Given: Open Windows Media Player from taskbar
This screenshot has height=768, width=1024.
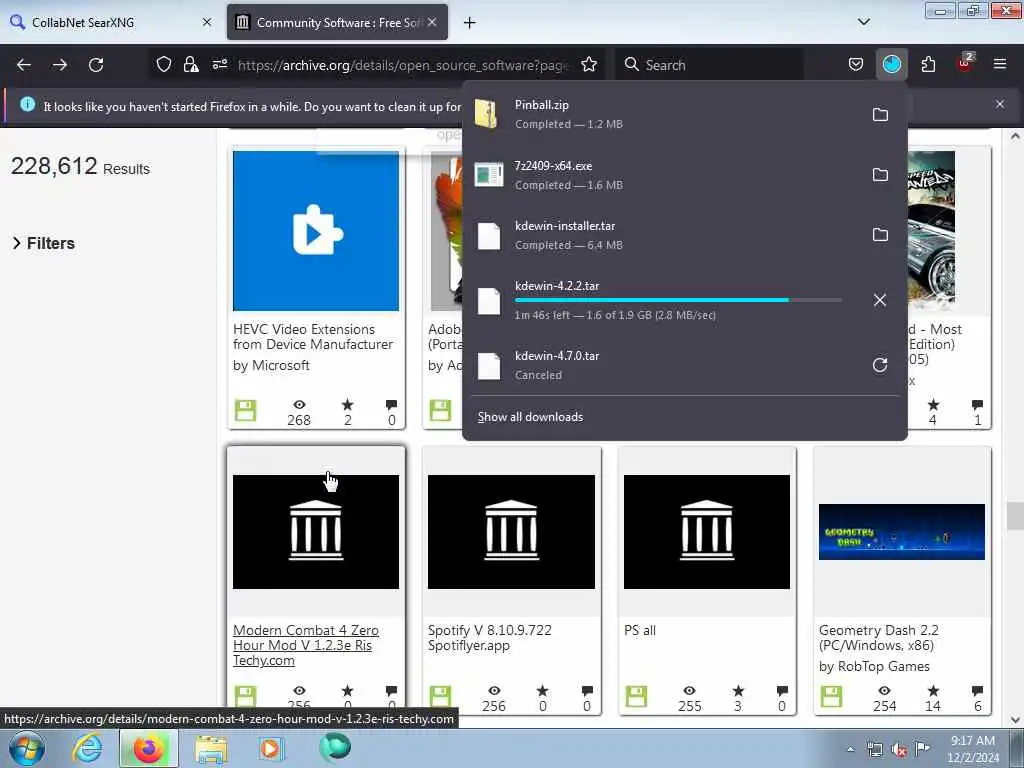Looking at the screenshot, I should pos(270,748).
